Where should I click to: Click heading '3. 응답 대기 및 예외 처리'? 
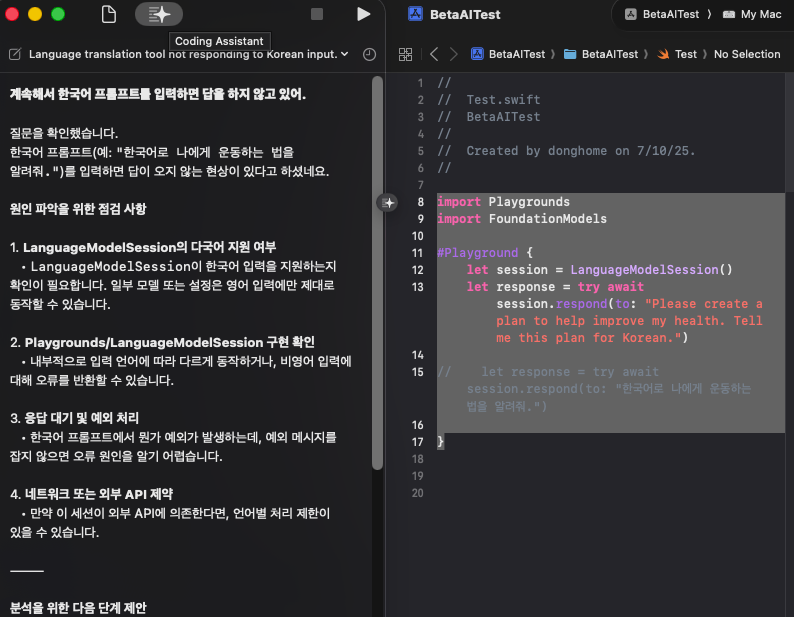[74, 418]
